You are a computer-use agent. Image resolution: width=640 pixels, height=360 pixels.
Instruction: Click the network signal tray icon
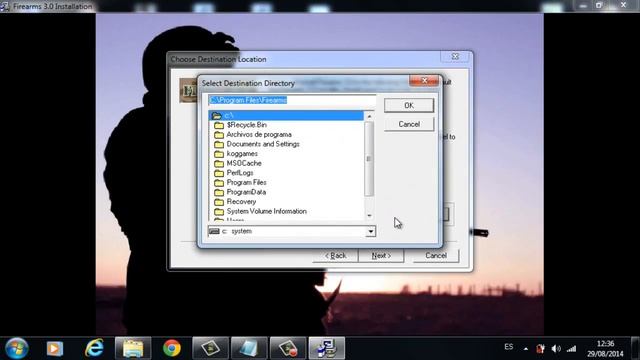pyautogui.click(x=571, y=349)
